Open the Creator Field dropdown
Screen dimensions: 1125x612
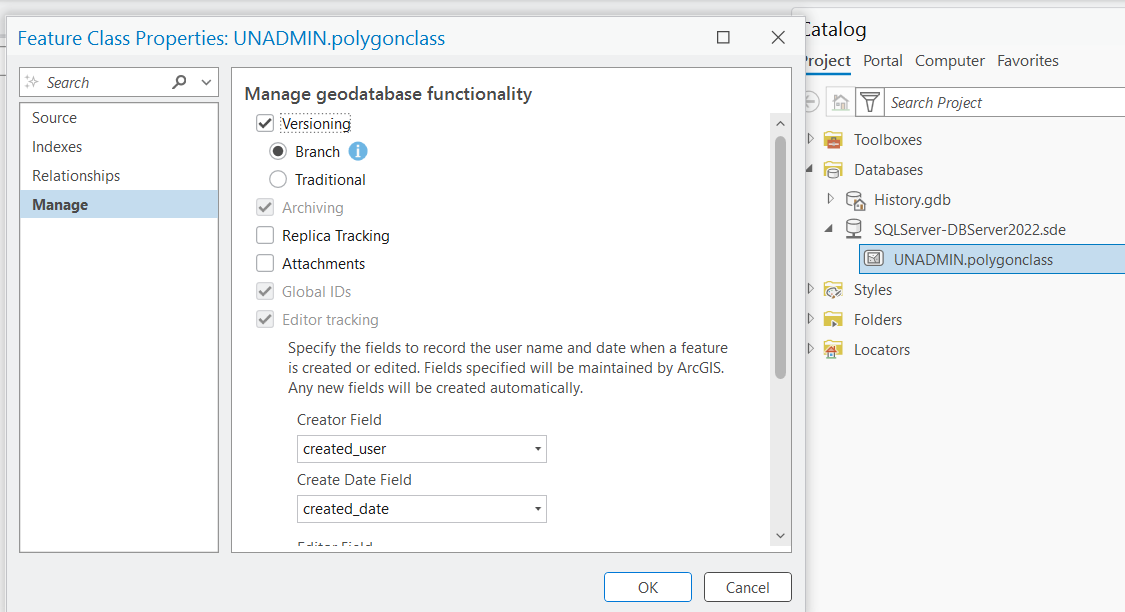537,449
